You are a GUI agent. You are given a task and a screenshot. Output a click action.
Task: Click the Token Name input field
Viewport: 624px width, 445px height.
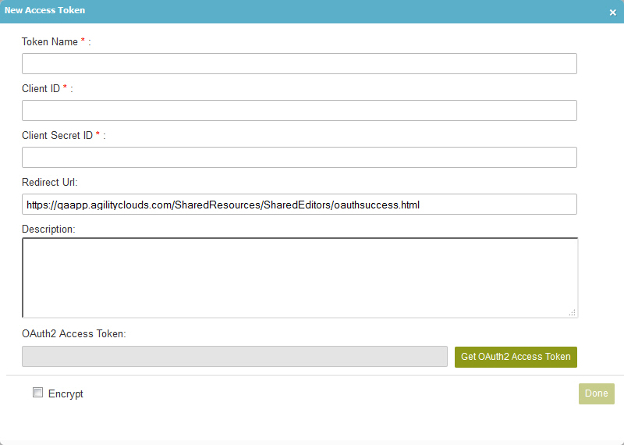299,63
